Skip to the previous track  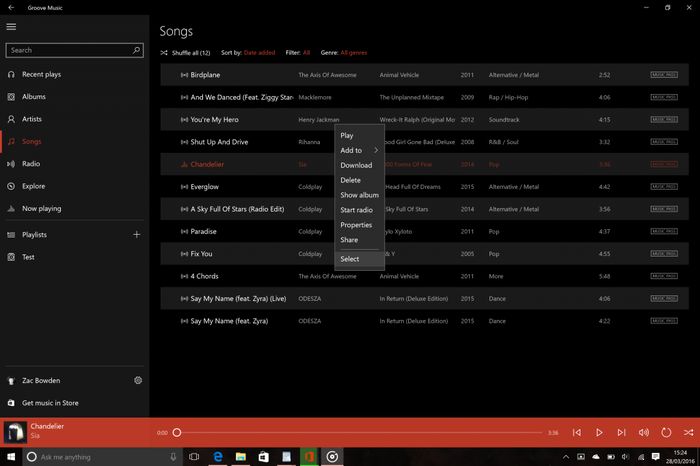pyautogui.click(x=577, y=432)
